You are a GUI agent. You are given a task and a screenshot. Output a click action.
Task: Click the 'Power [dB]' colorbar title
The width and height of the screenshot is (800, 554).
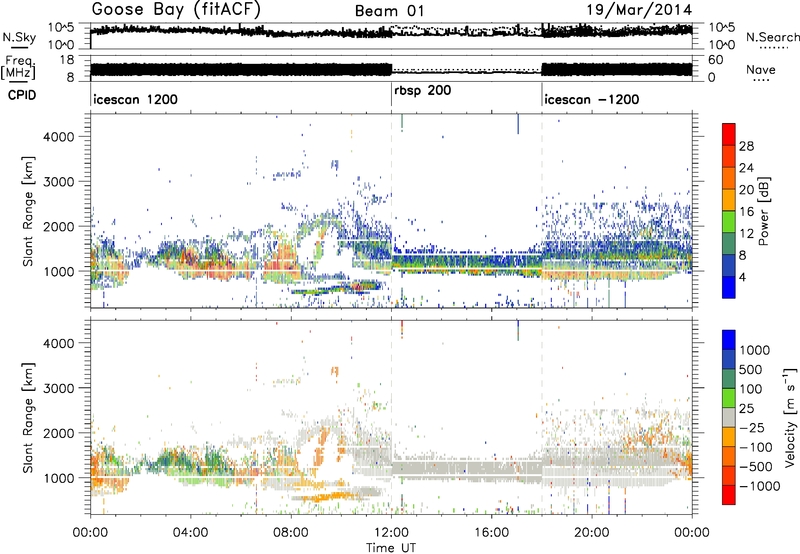[x=764, y=211]
